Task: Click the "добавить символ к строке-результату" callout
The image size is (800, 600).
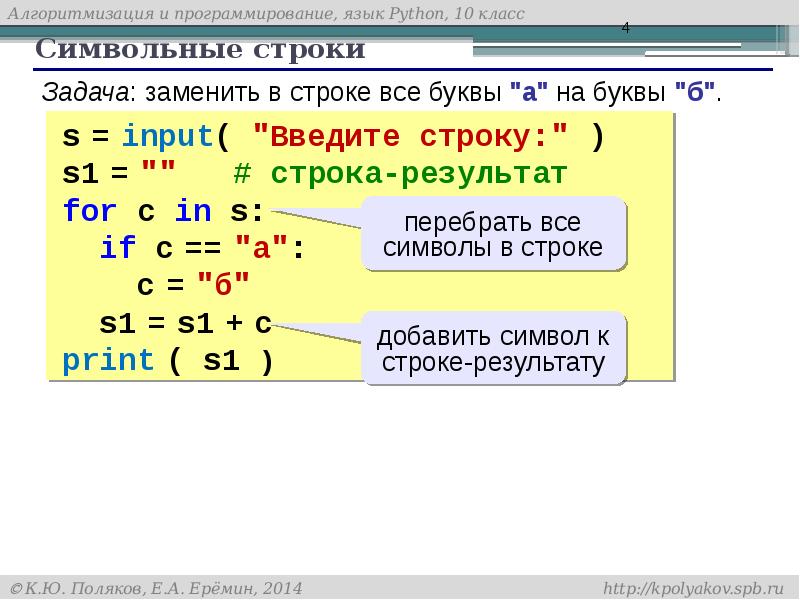Action: (494, 349)
